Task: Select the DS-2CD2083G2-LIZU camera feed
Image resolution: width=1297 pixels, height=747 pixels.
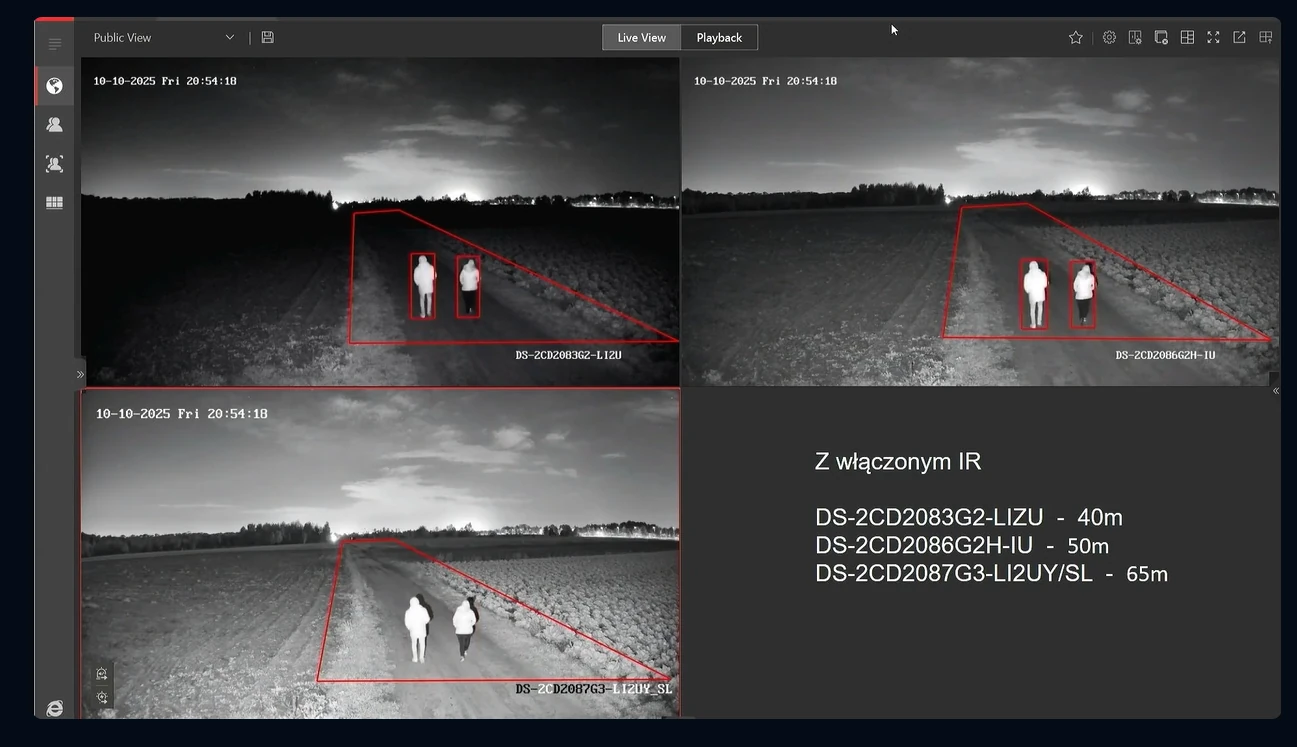Action: tap(380, 220)
